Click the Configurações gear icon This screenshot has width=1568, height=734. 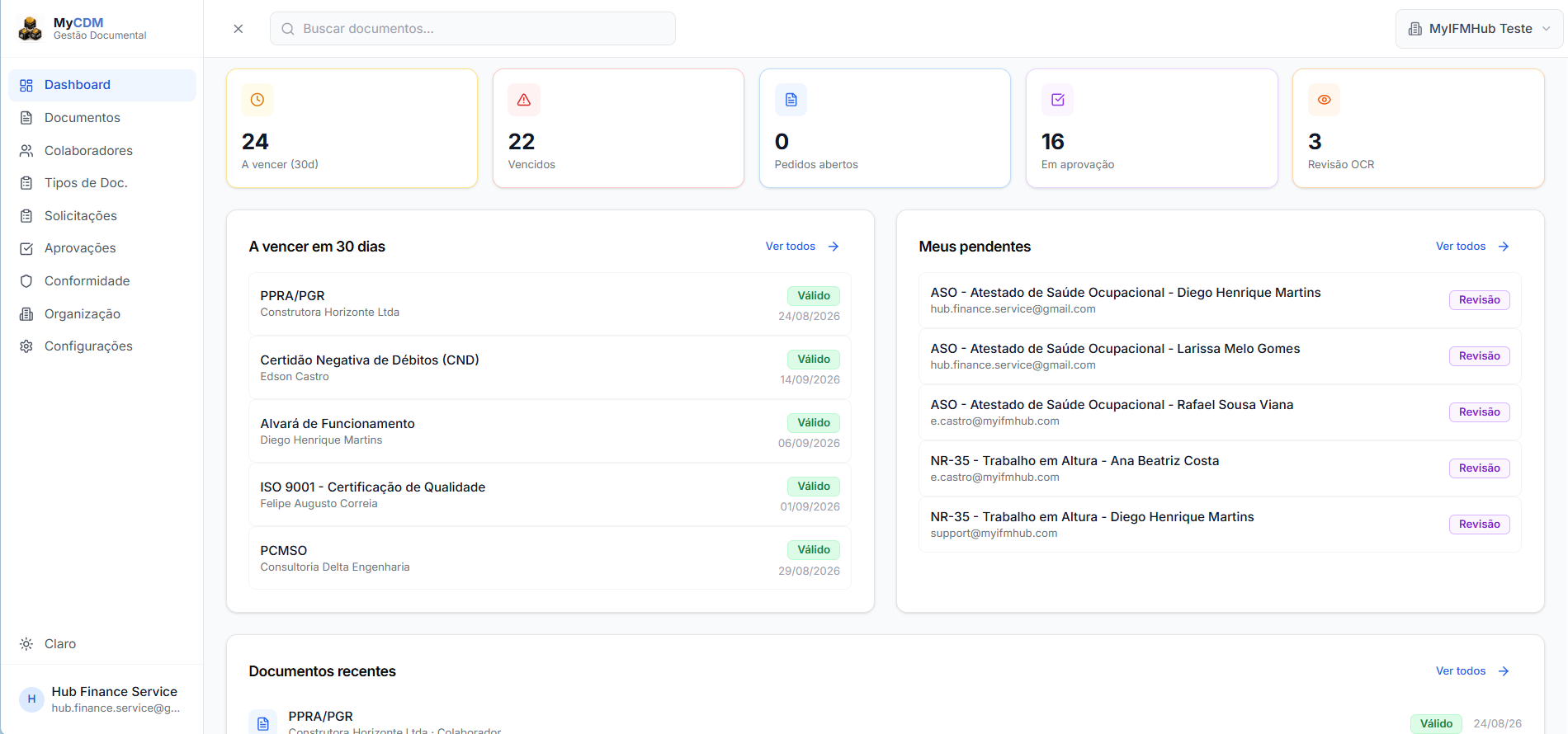coord(26,346)
